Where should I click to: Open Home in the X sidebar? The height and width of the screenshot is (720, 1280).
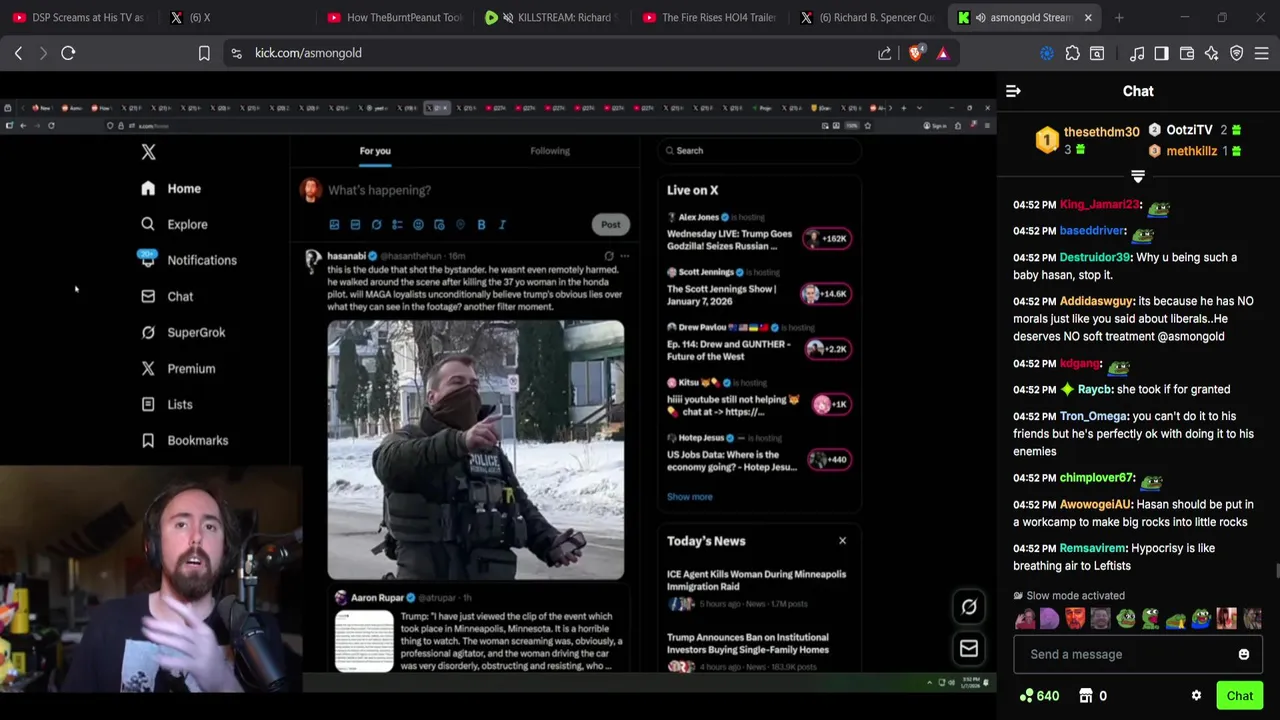click(171, 189)
